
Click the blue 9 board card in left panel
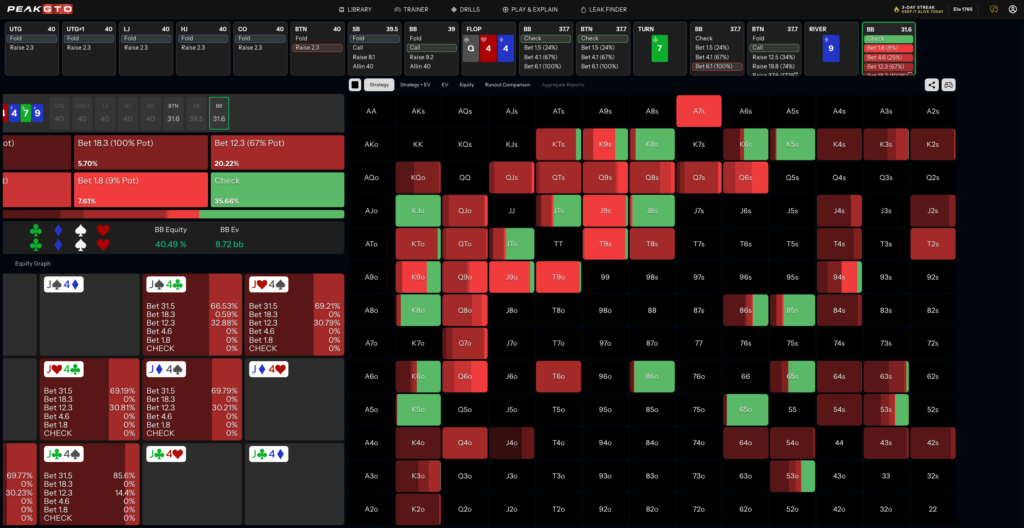38,112
